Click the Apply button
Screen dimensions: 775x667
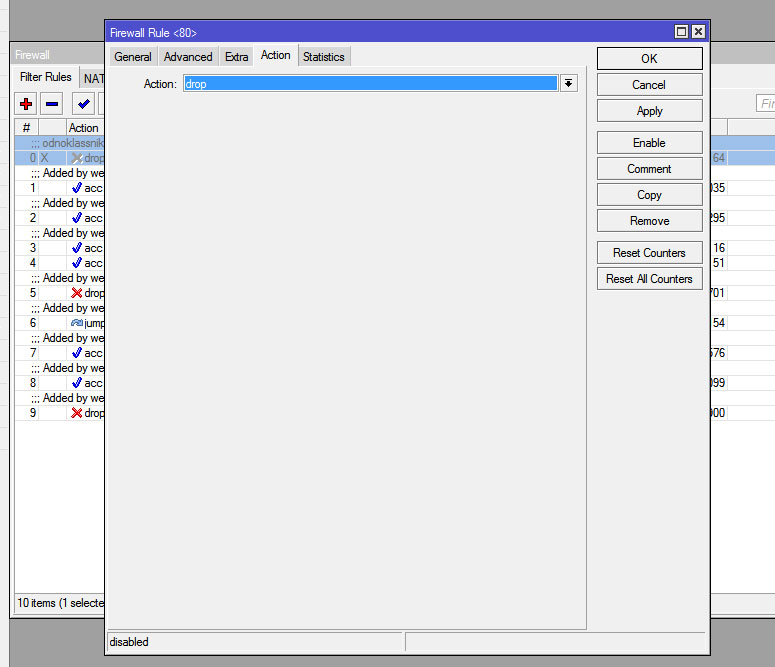649,111
